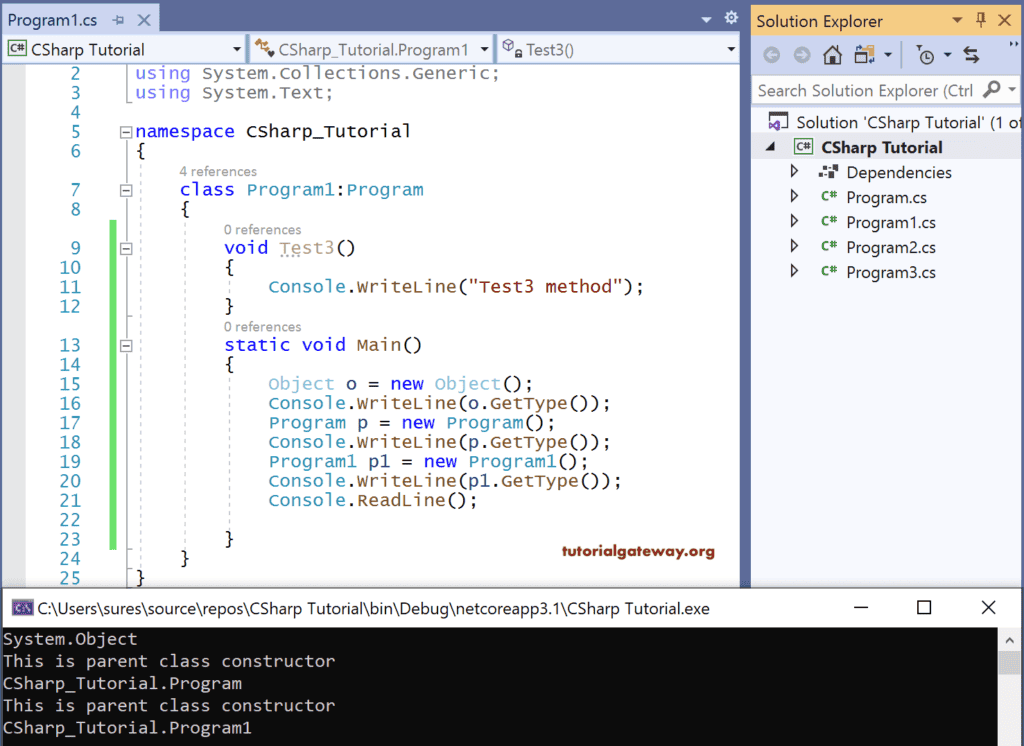Click Solution 'CSharp Tutorial' root node
The height and width of the screenshot is (746, 1024).
[890, 122]
